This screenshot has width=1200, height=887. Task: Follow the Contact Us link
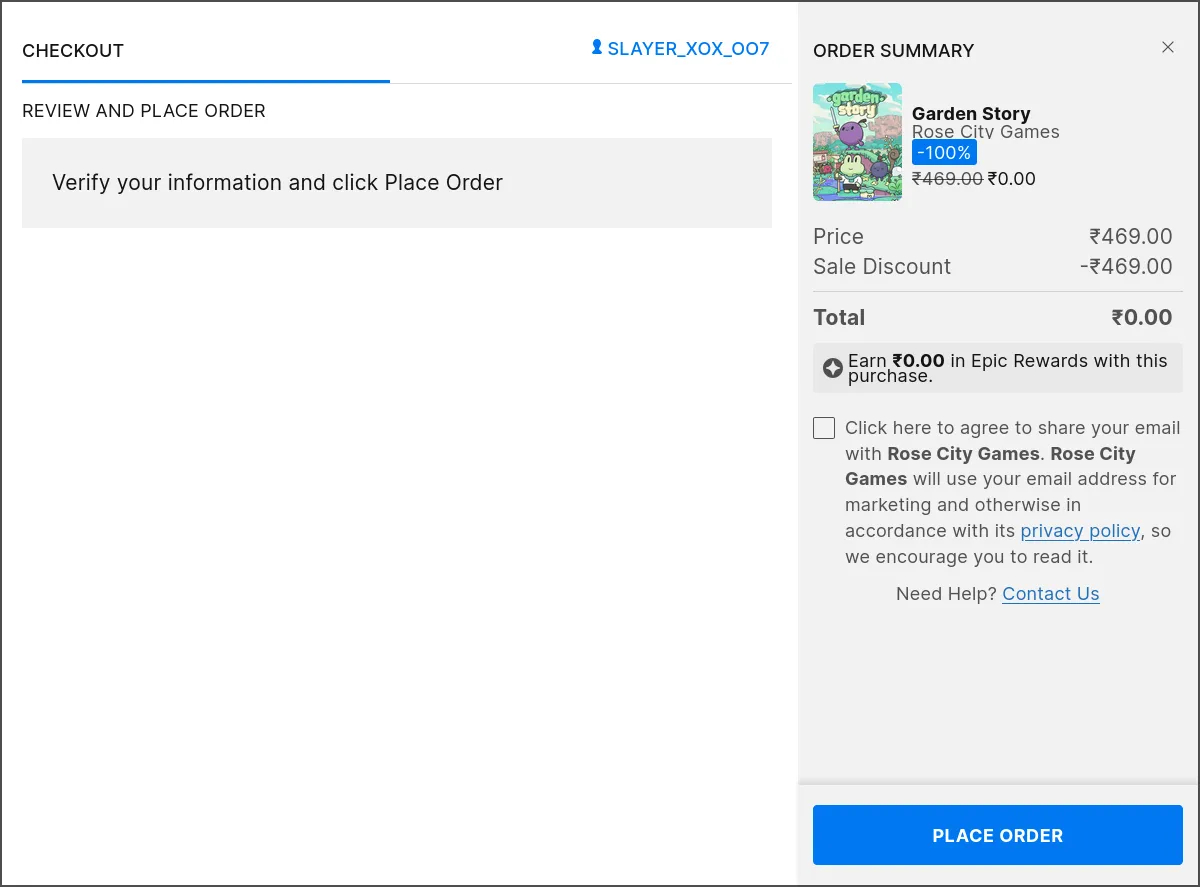[x=1051, y=594]
